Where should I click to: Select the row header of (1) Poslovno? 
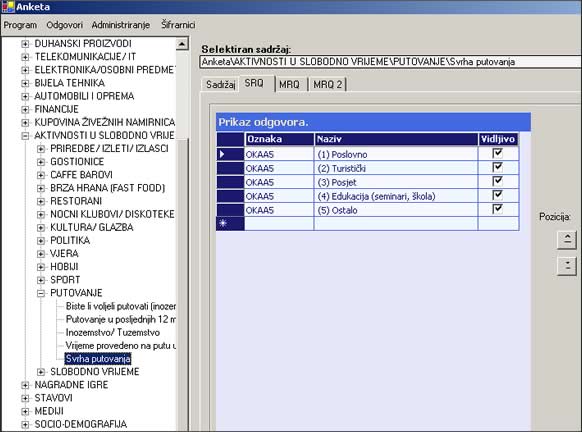tap(230, 154)
